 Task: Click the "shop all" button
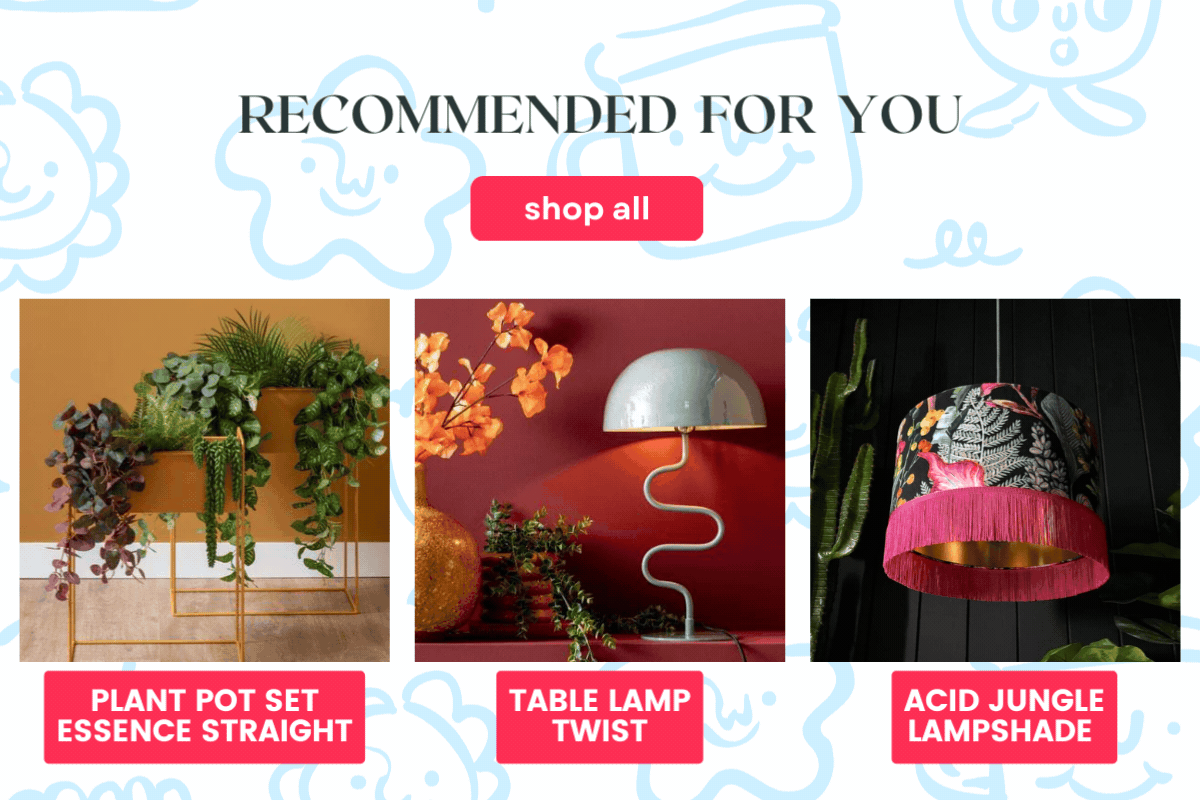[x=586, y=208]
